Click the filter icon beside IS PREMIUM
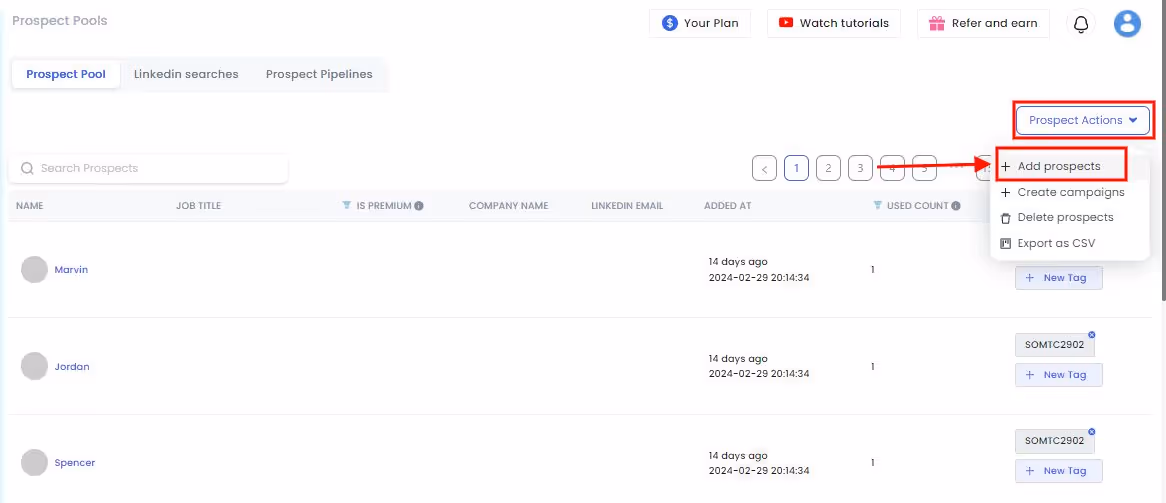The height and width of the screenshot is (503, 1166). pyautogui.click(x=347, y=205)
